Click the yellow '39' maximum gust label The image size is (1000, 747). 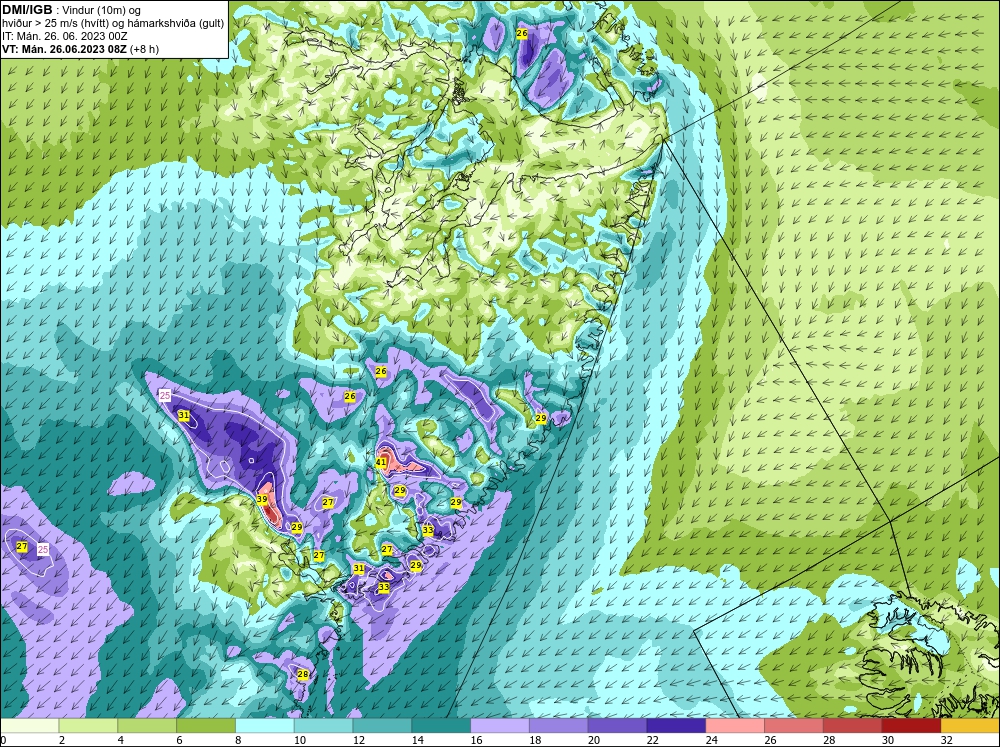pyautogui.click(x=262, y=499)
